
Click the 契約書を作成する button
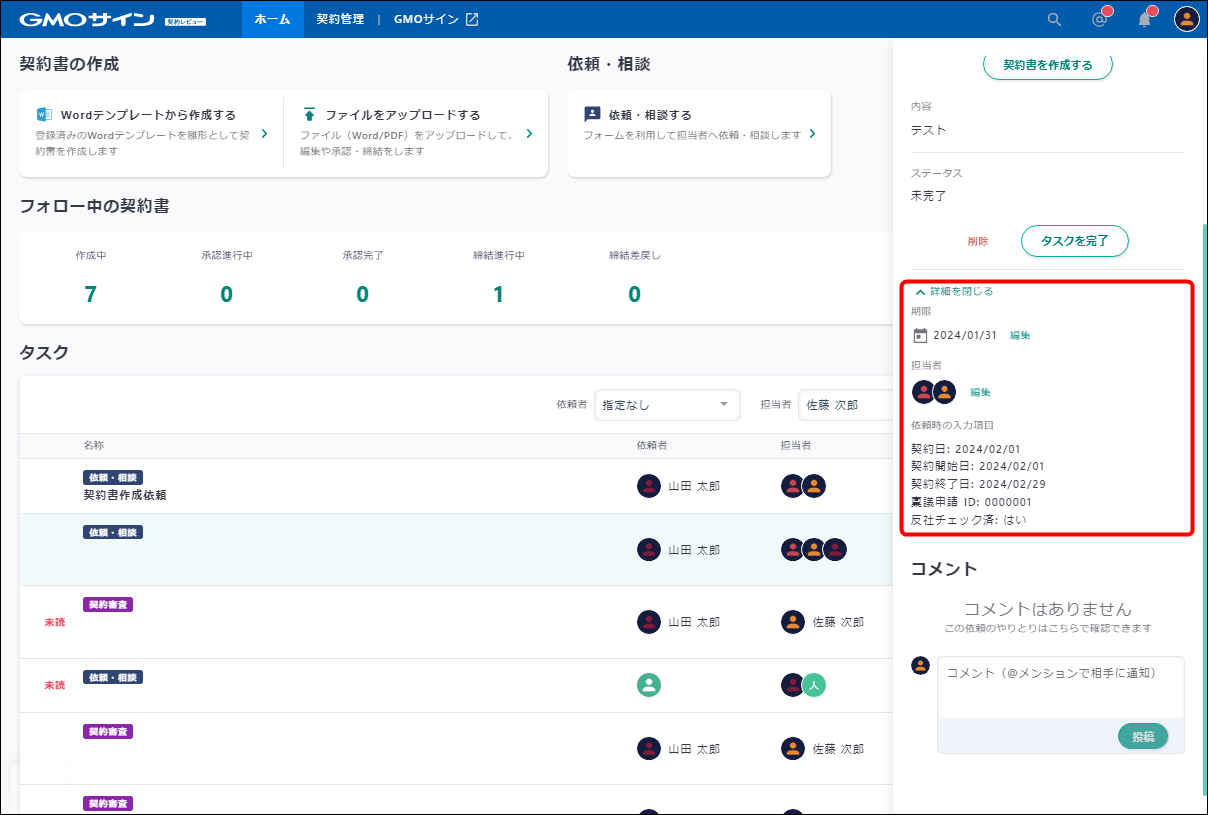(1047, 65)
